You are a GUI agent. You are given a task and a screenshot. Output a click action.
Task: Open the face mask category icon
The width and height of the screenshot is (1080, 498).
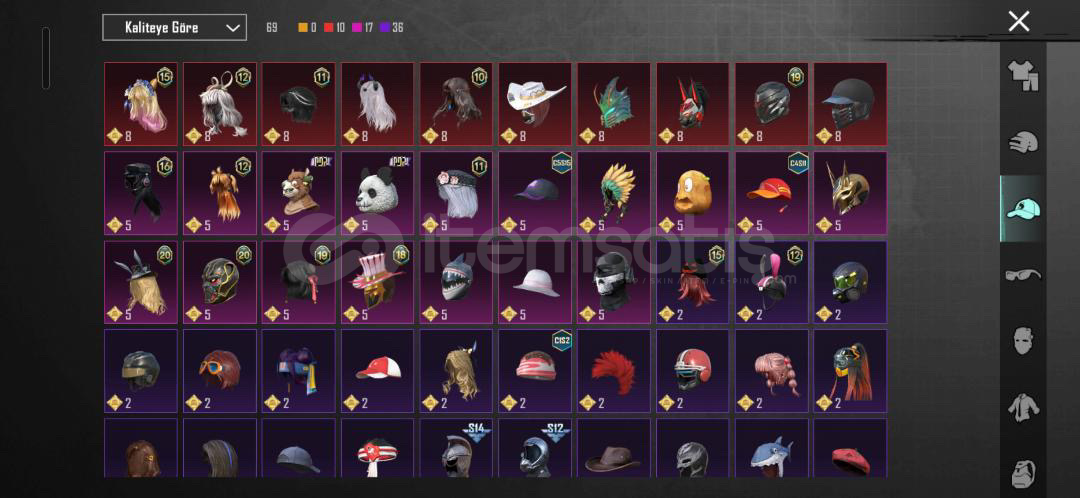pos(1022,340)
